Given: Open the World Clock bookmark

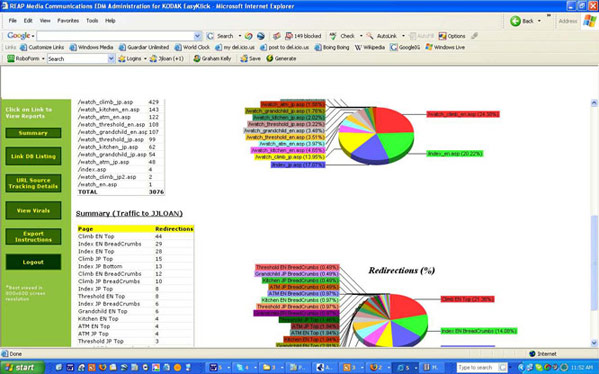Looking at the screenshot, I should point(192,47).
